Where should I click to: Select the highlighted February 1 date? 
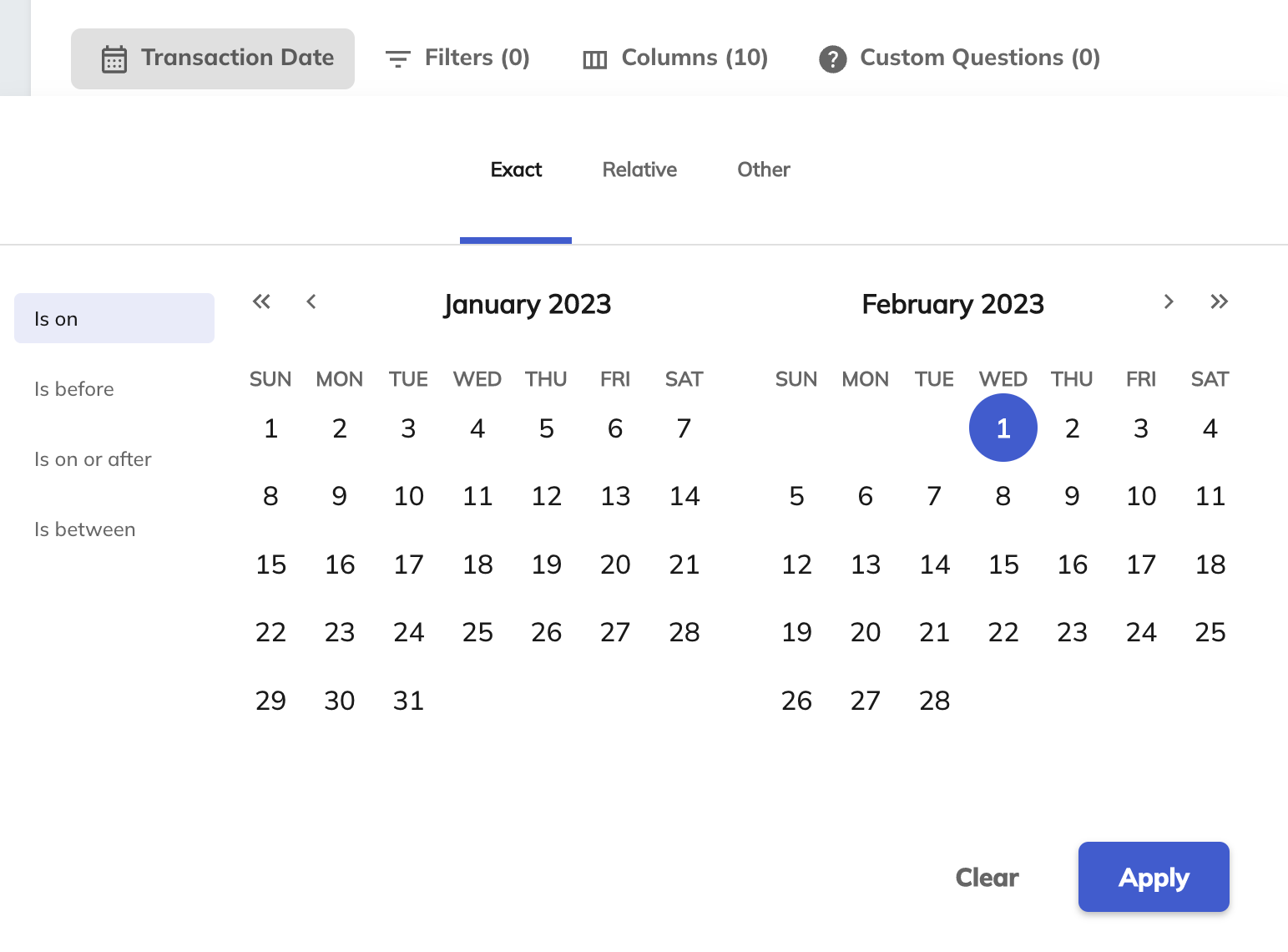click(1003, 428)
